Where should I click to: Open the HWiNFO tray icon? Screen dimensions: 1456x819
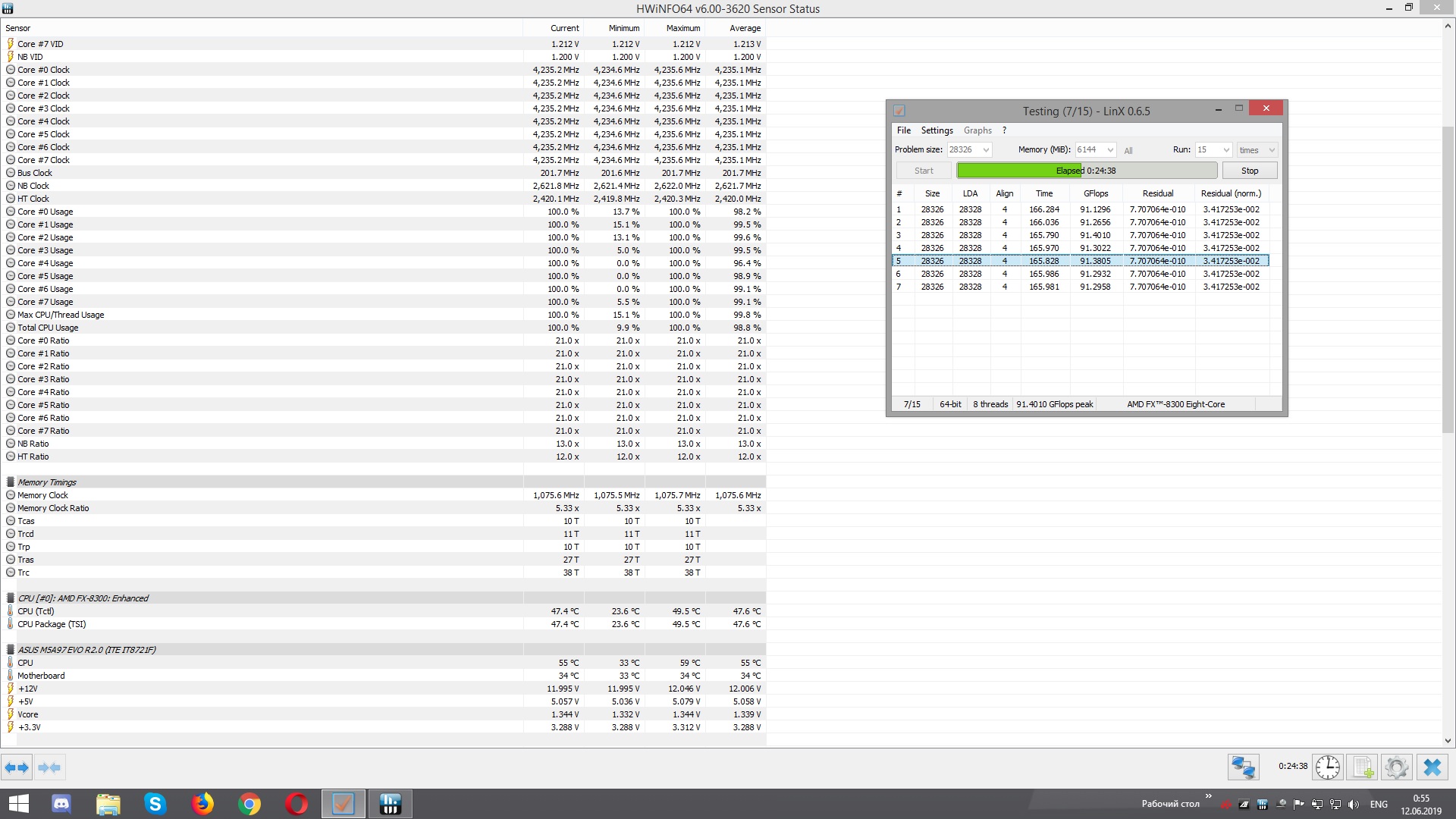1262,805
